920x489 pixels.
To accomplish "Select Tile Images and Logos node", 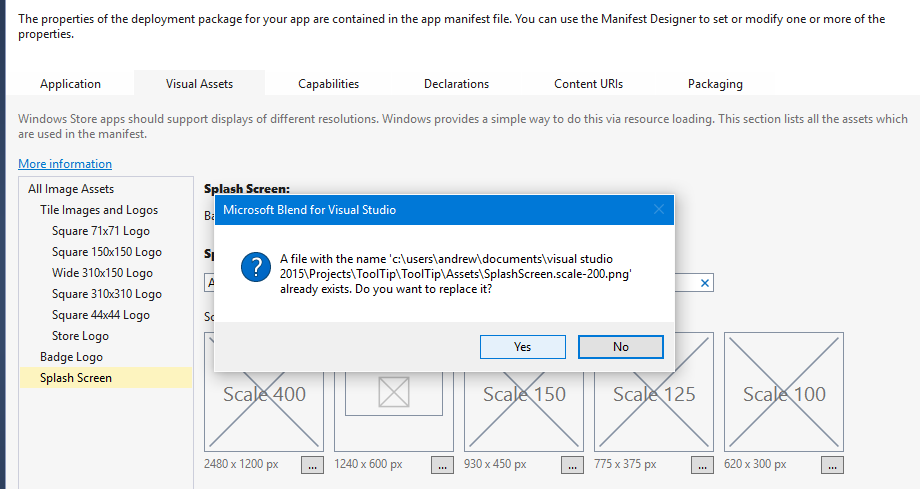I will (x=99, y=210).
